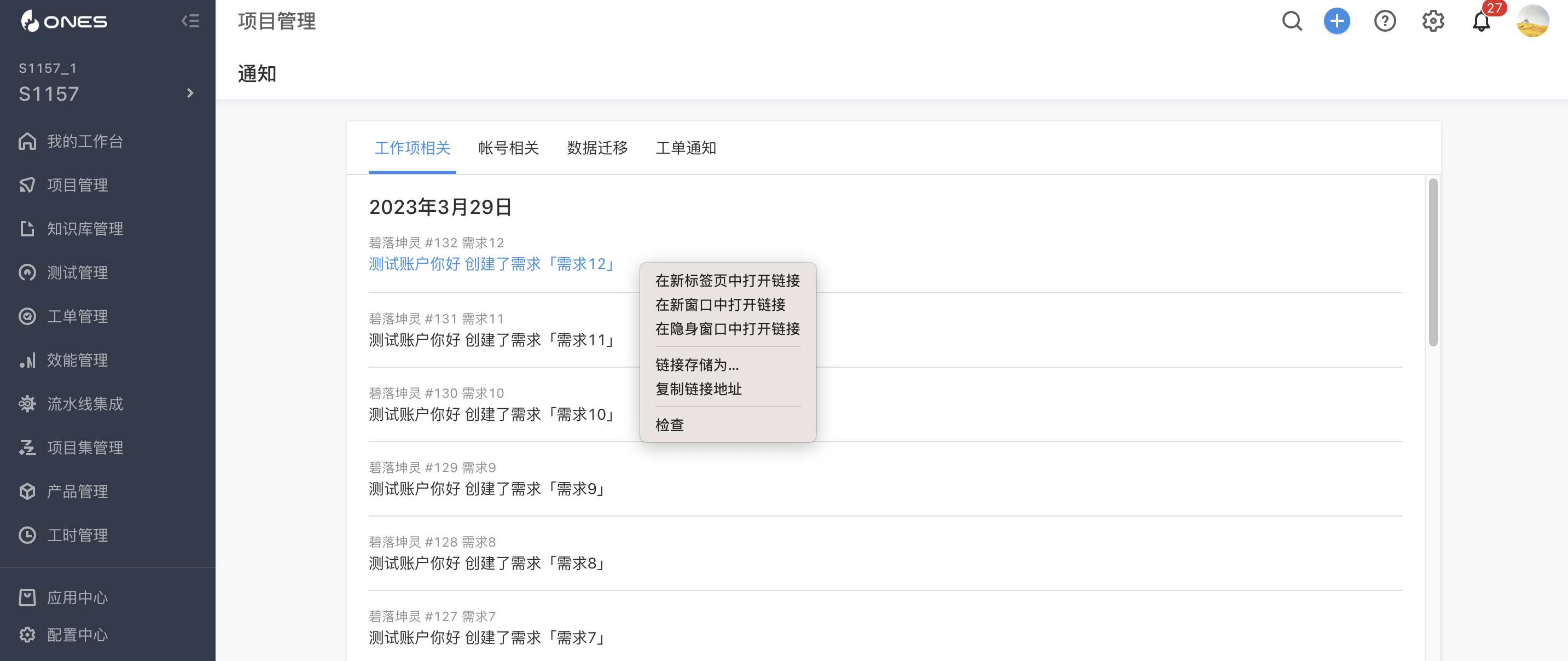Image resolution: width=1568 pixels, height=661 pixels.
Task: Open notification 创建了需求「需求11」
Action: (x=493, y=340)
